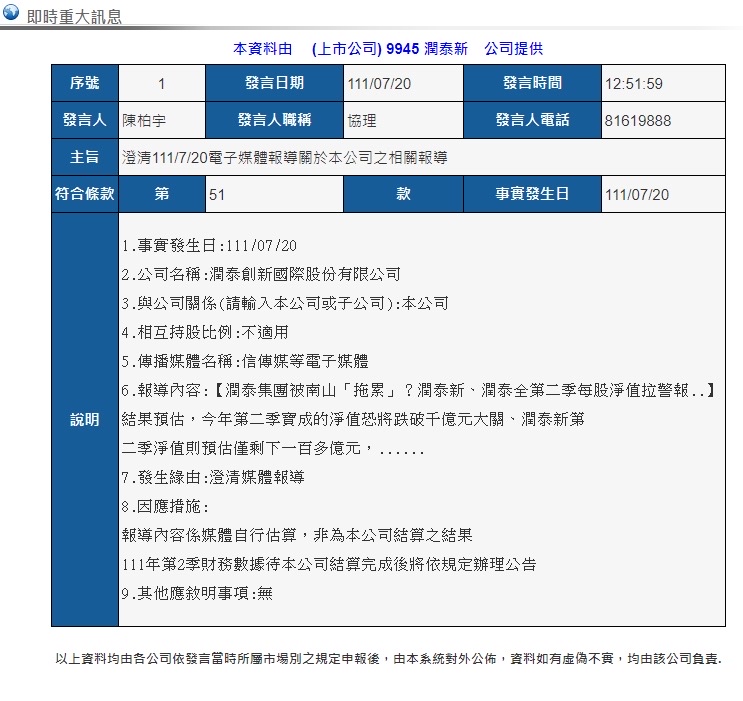Click the 報導內容 line about 潤泰集團
The image size is (743, 701).
coord(418,390)
